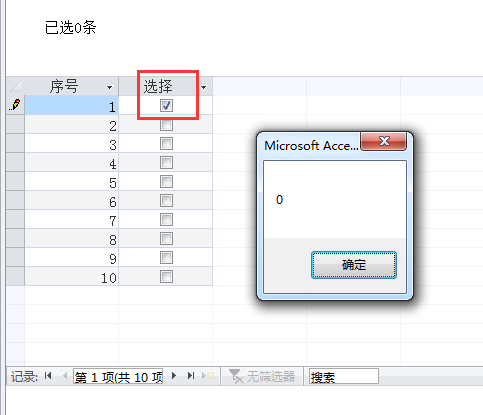
Task: Click select-all corner of datasheet
Action: (15, 87)
